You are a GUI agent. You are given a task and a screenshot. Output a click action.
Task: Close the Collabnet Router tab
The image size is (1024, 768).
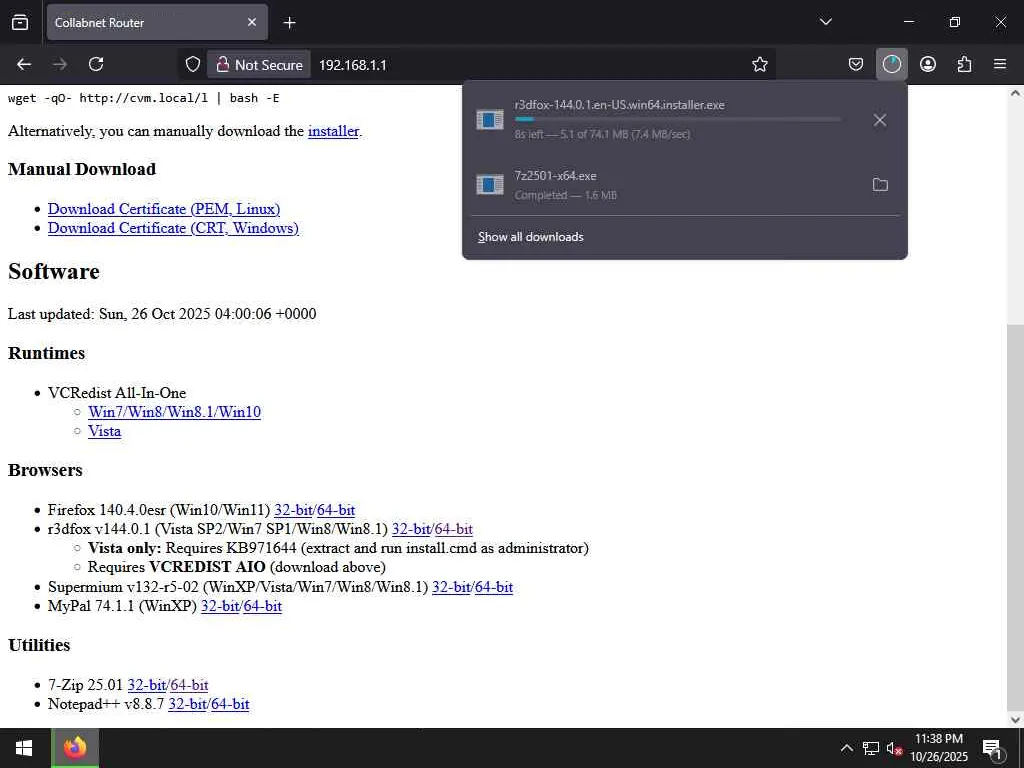(252, 22)
